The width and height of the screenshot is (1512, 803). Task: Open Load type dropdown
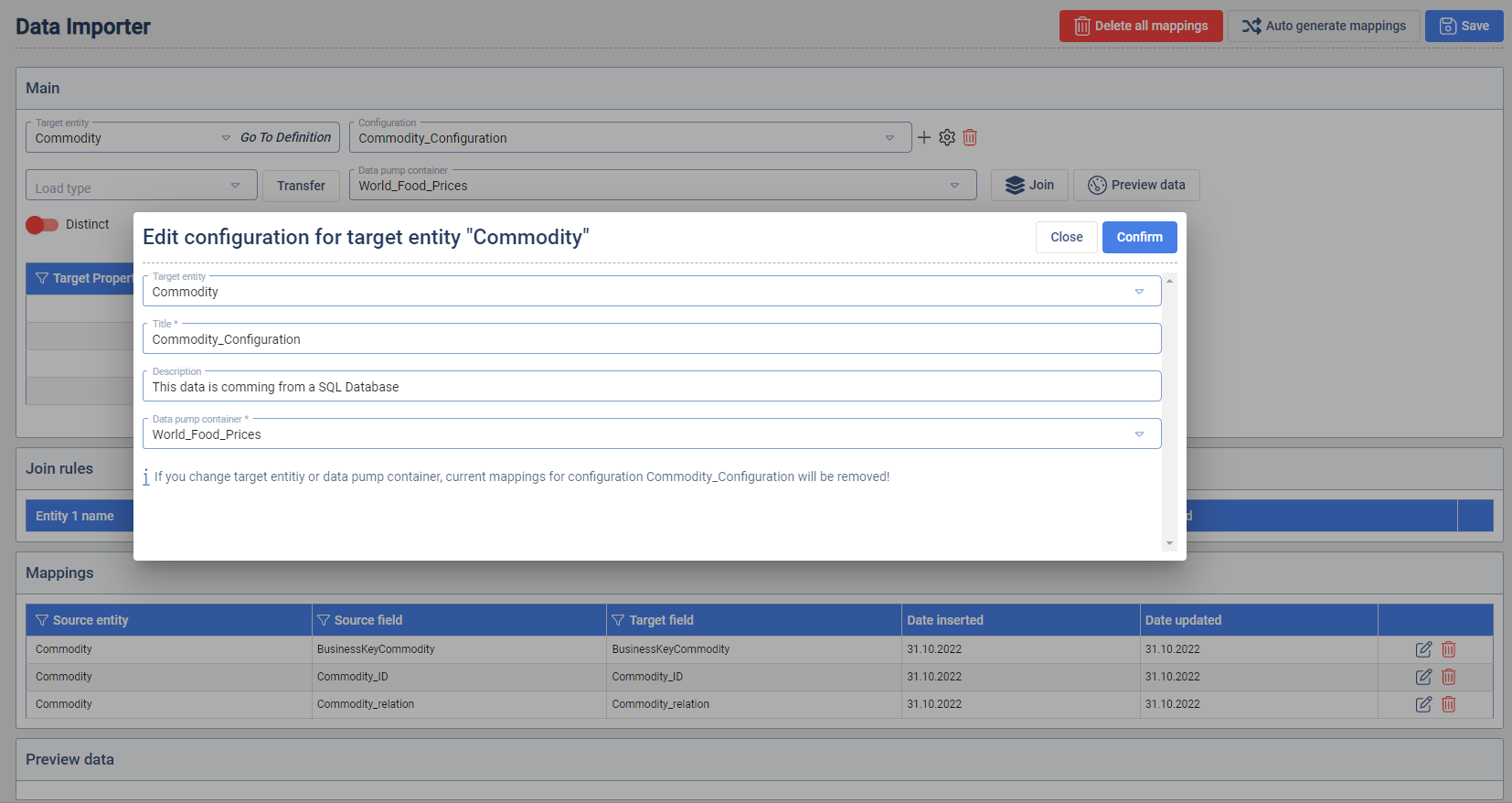[x=235, y=186]
